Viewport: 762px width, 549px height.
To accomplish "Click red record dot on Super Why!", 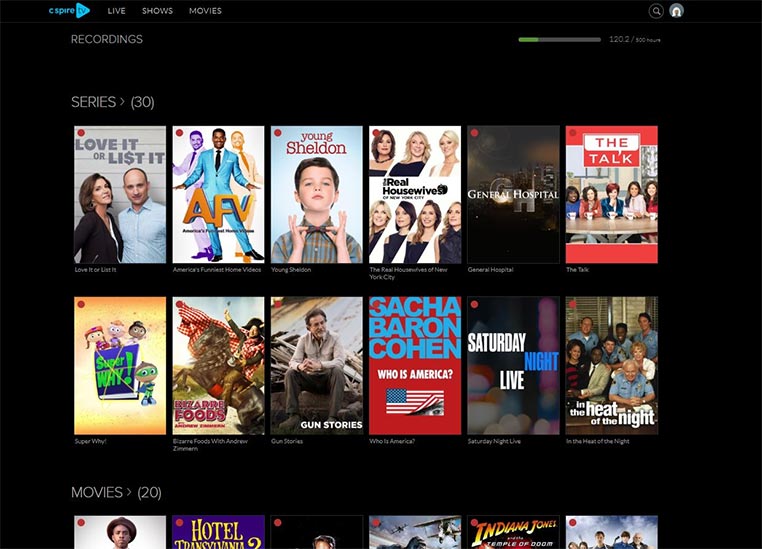I will click(81, 304).
